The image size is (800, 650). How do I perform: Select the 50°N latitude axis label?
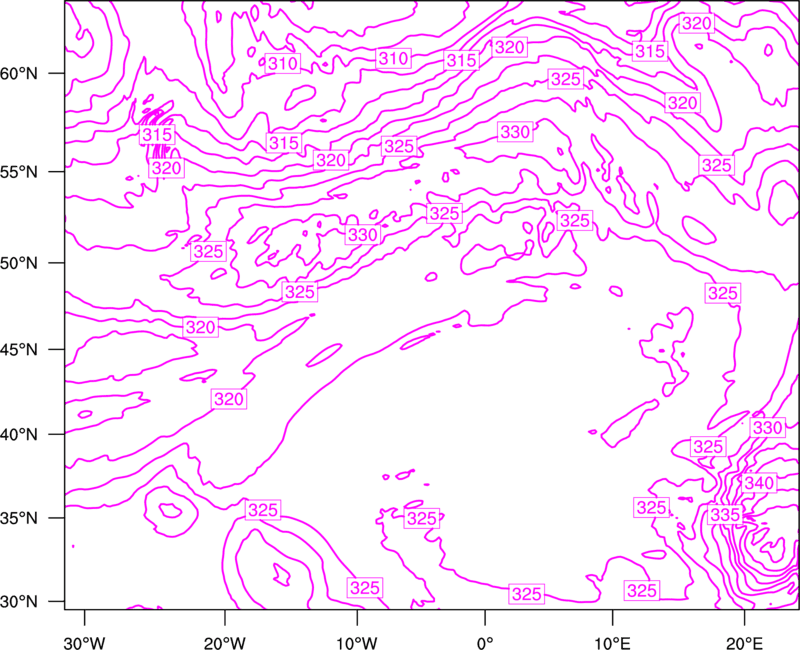(19, 263)
